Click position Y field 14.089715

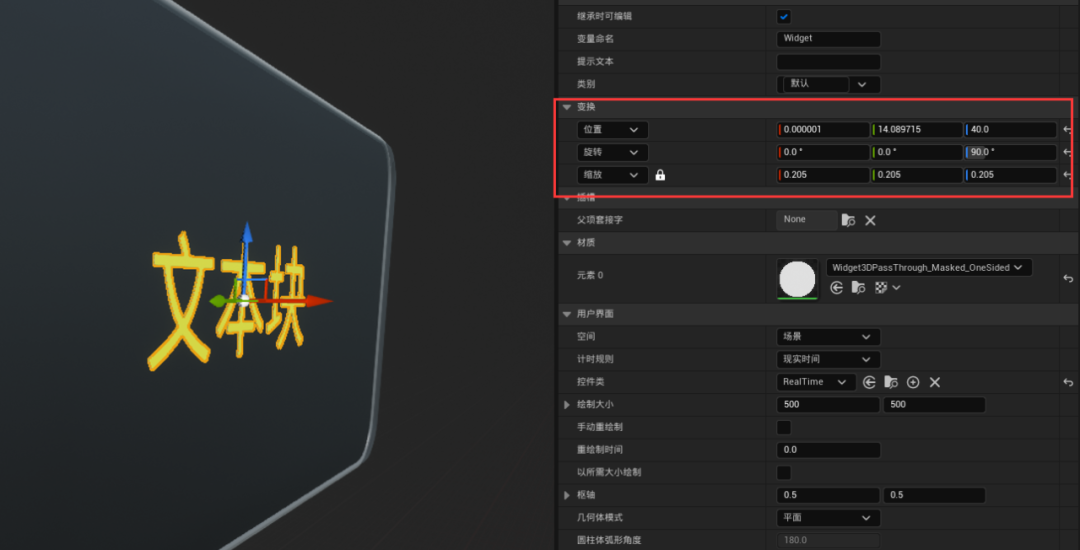[x=917, y=129]
